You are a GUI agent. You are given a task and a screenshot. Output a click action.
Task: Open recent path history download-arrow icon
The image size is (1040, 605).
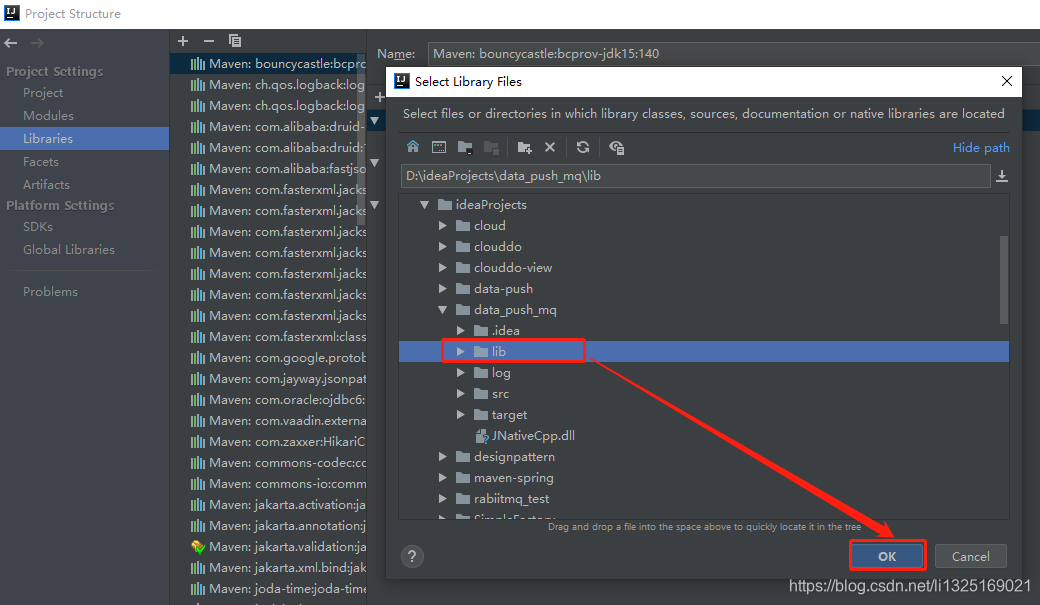1002,176
